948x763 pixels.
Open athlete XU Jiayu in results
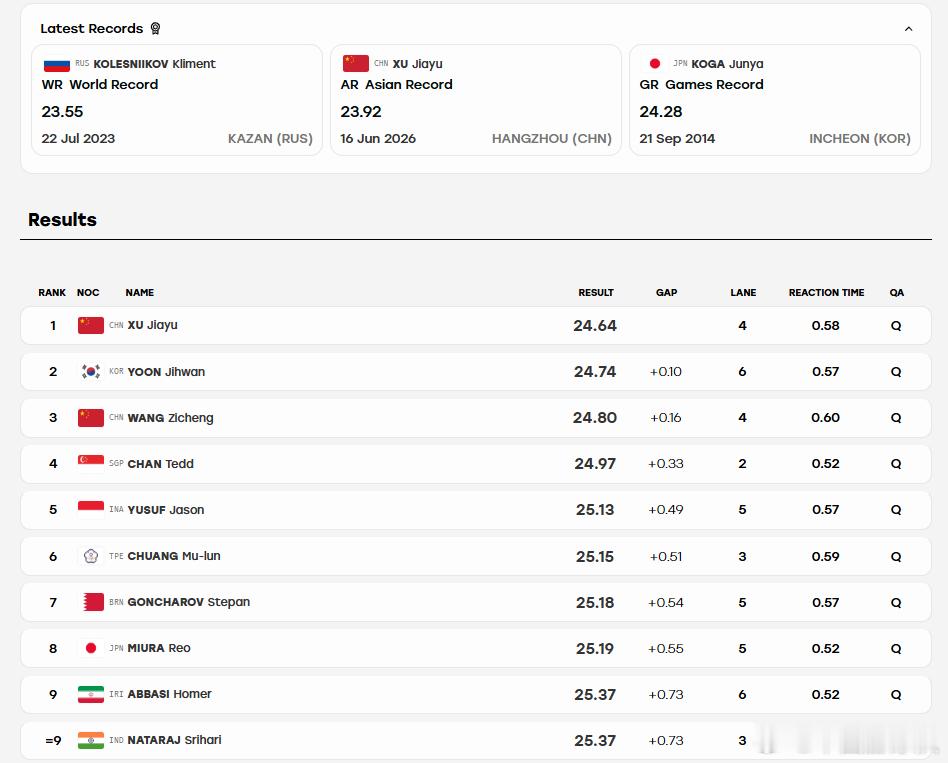[x=152, y=325]
